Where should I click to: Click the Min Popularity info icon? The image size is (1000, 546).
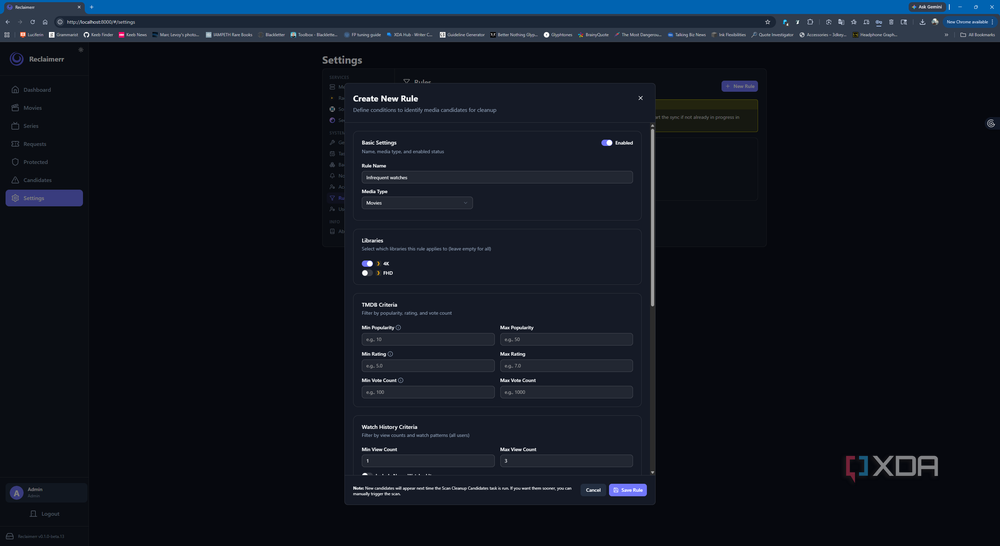(399, 328)
